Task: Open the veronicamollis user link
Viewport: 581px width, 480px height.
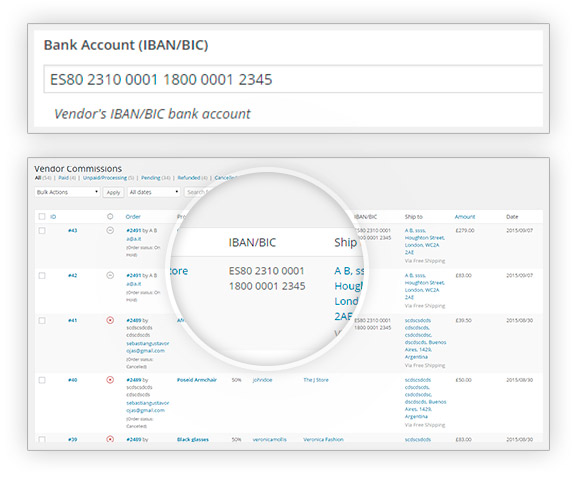Action: coord(269,440)
